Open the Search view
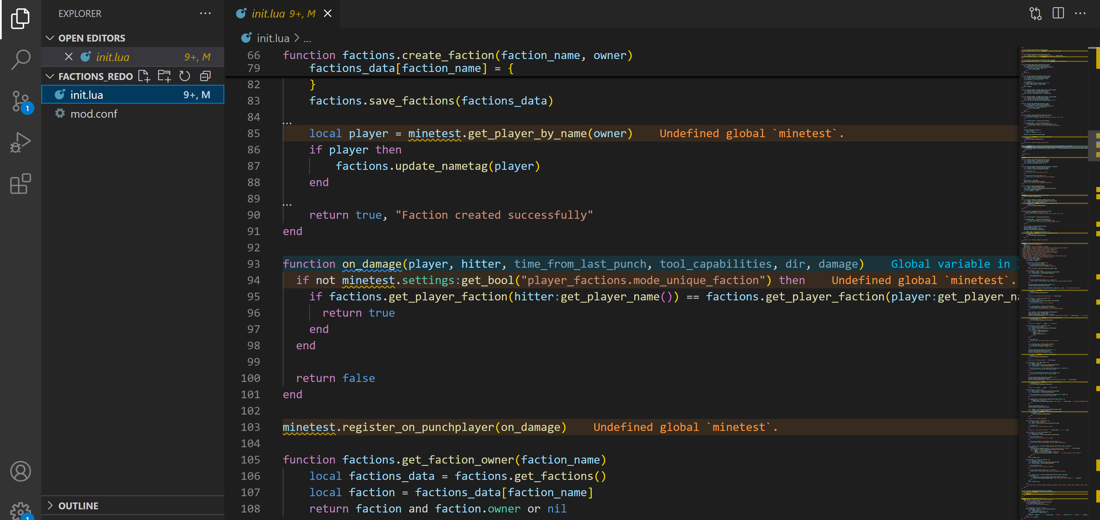This screenshot has height=520, width=1100. [x=20, y=60]
